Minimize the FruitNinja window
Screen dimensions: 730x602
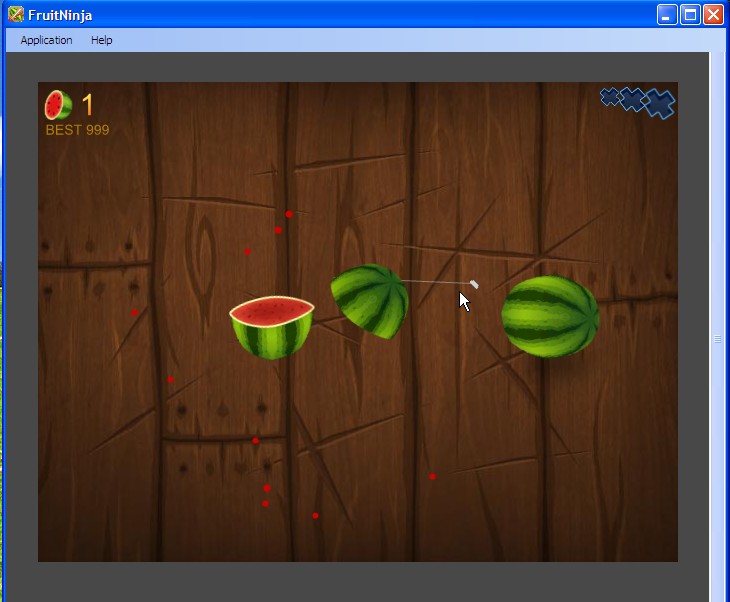click(667, 15)
